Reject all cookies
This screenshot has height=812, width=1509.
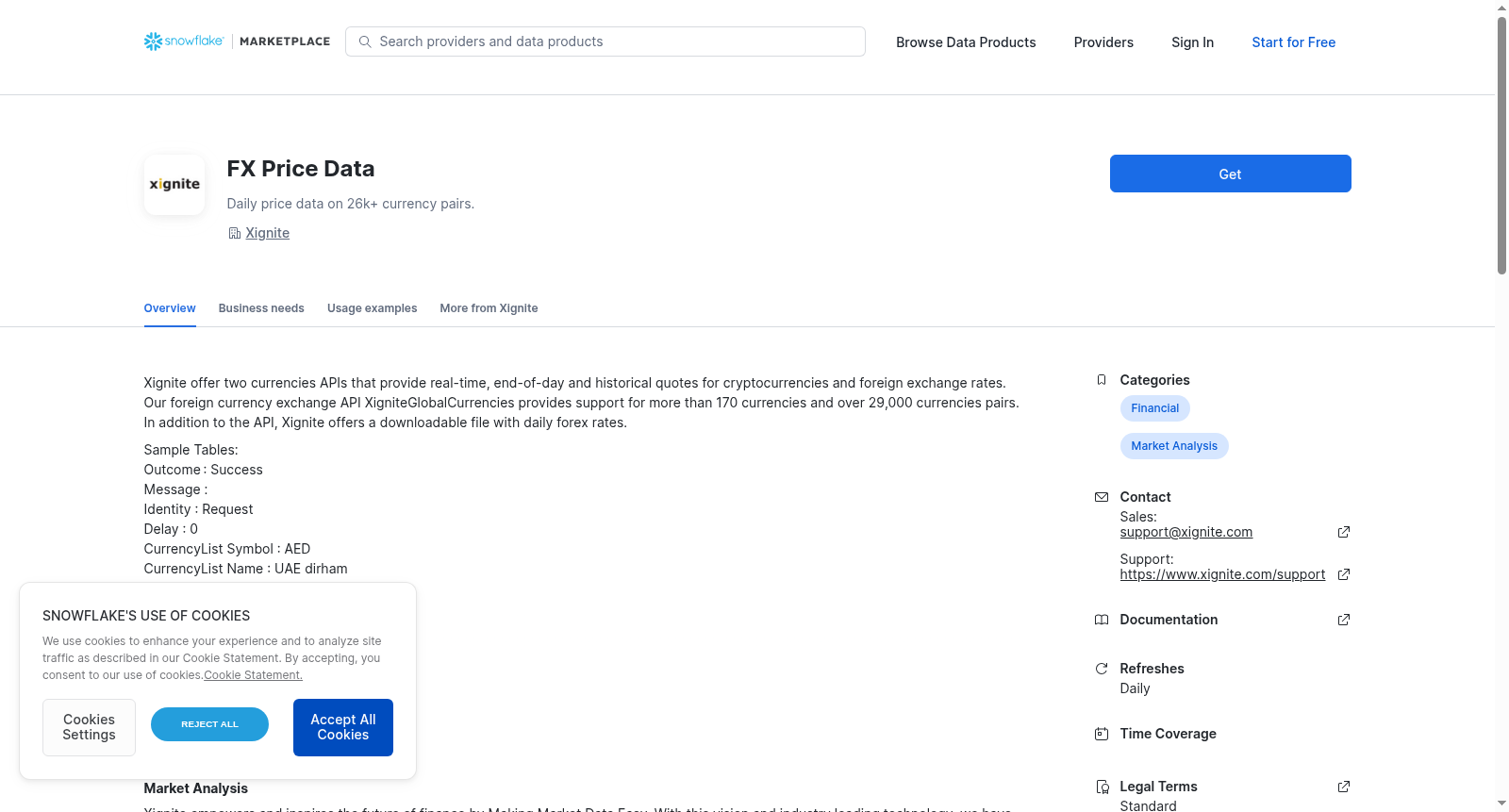[209, 724]
